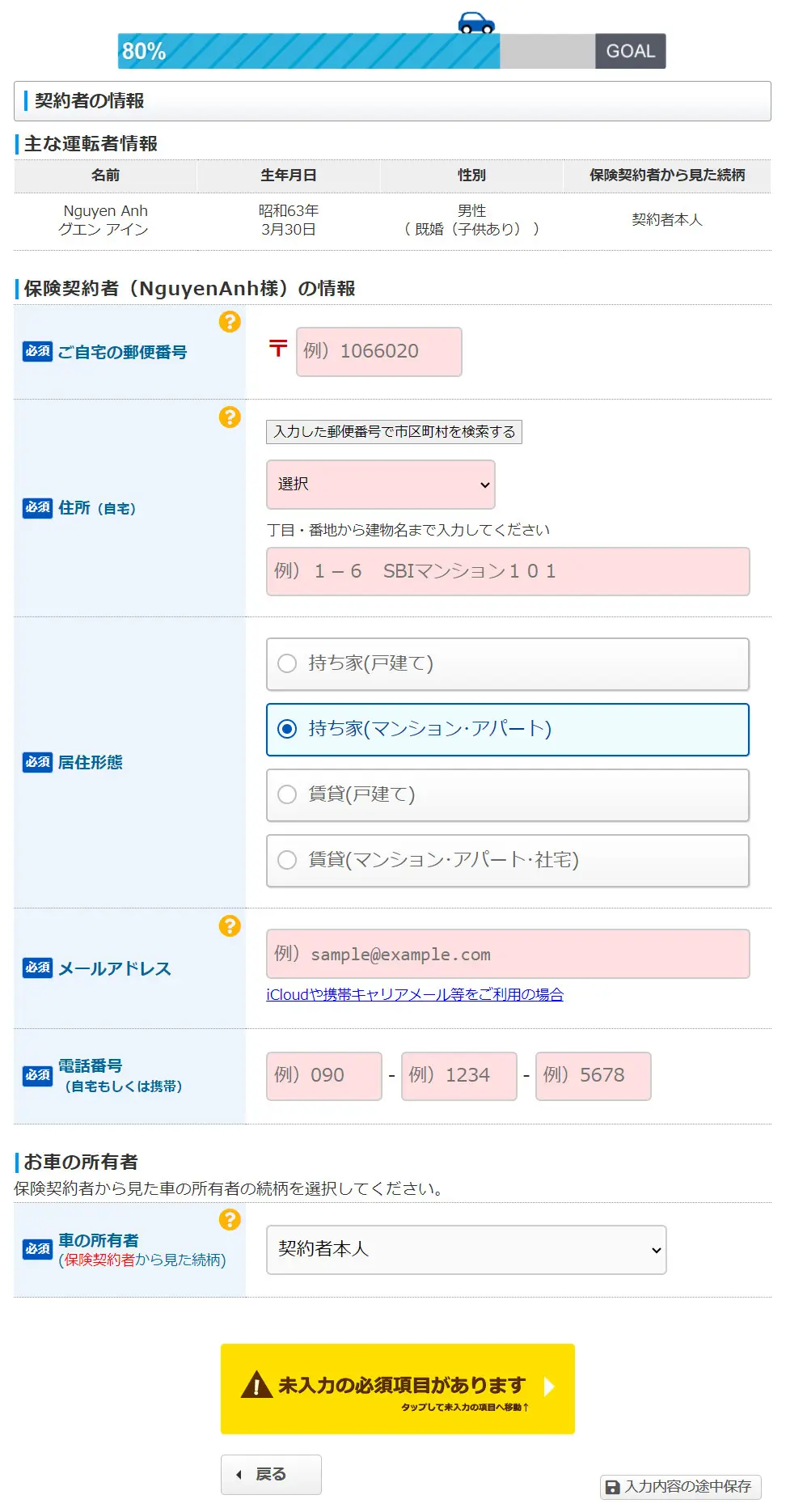Open help icon for email address

pyautogui.click(x=230, y=925)
